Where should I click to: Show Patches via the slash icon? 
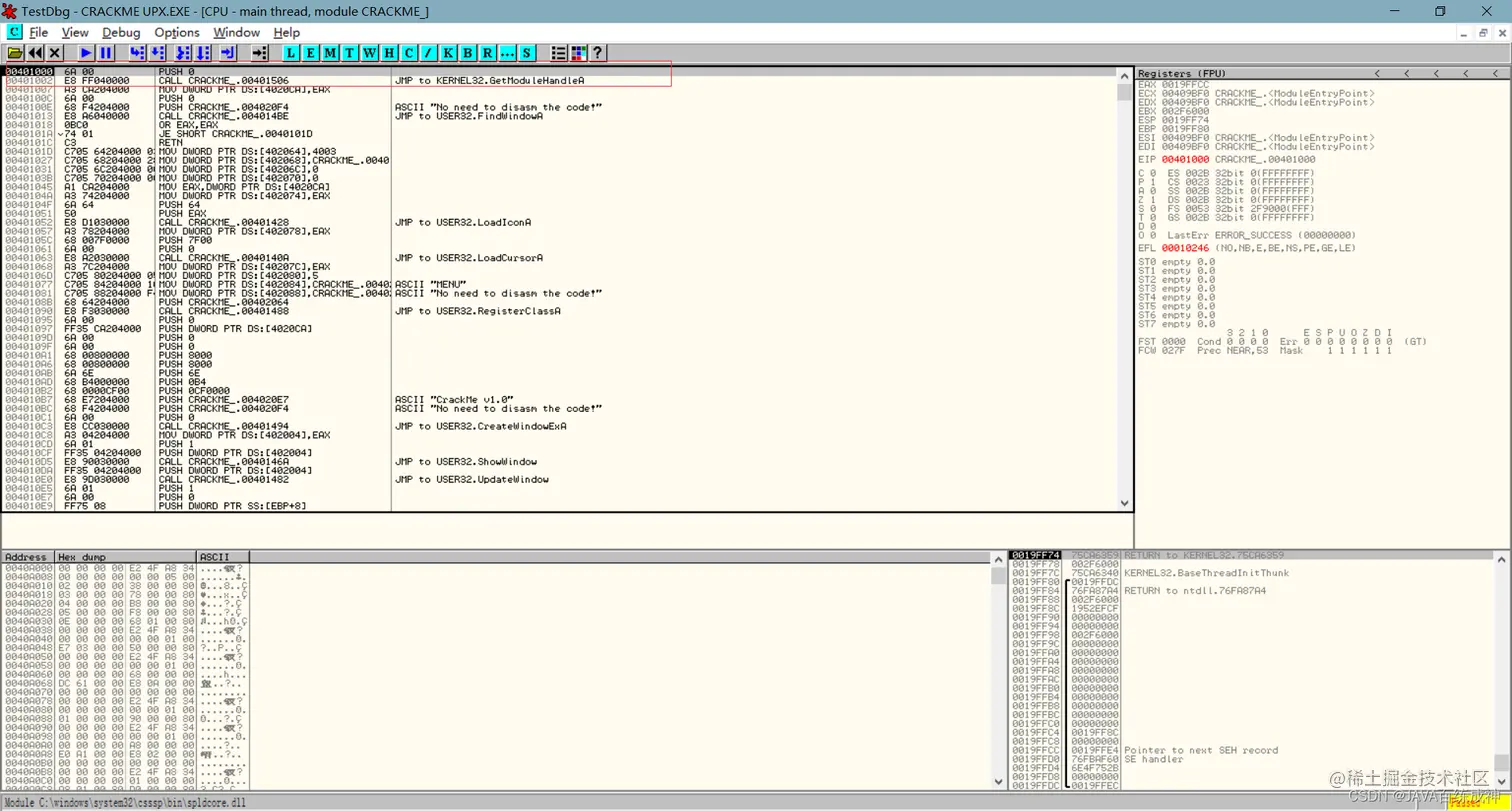(428, 53)
